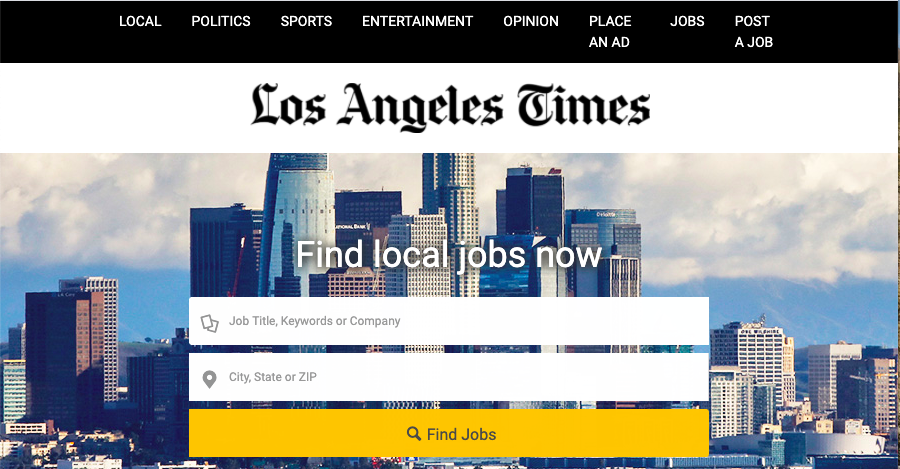Screen dimensions: 900x469
Task: Open the LOCAL navigation section
Action: coord(140,21)
